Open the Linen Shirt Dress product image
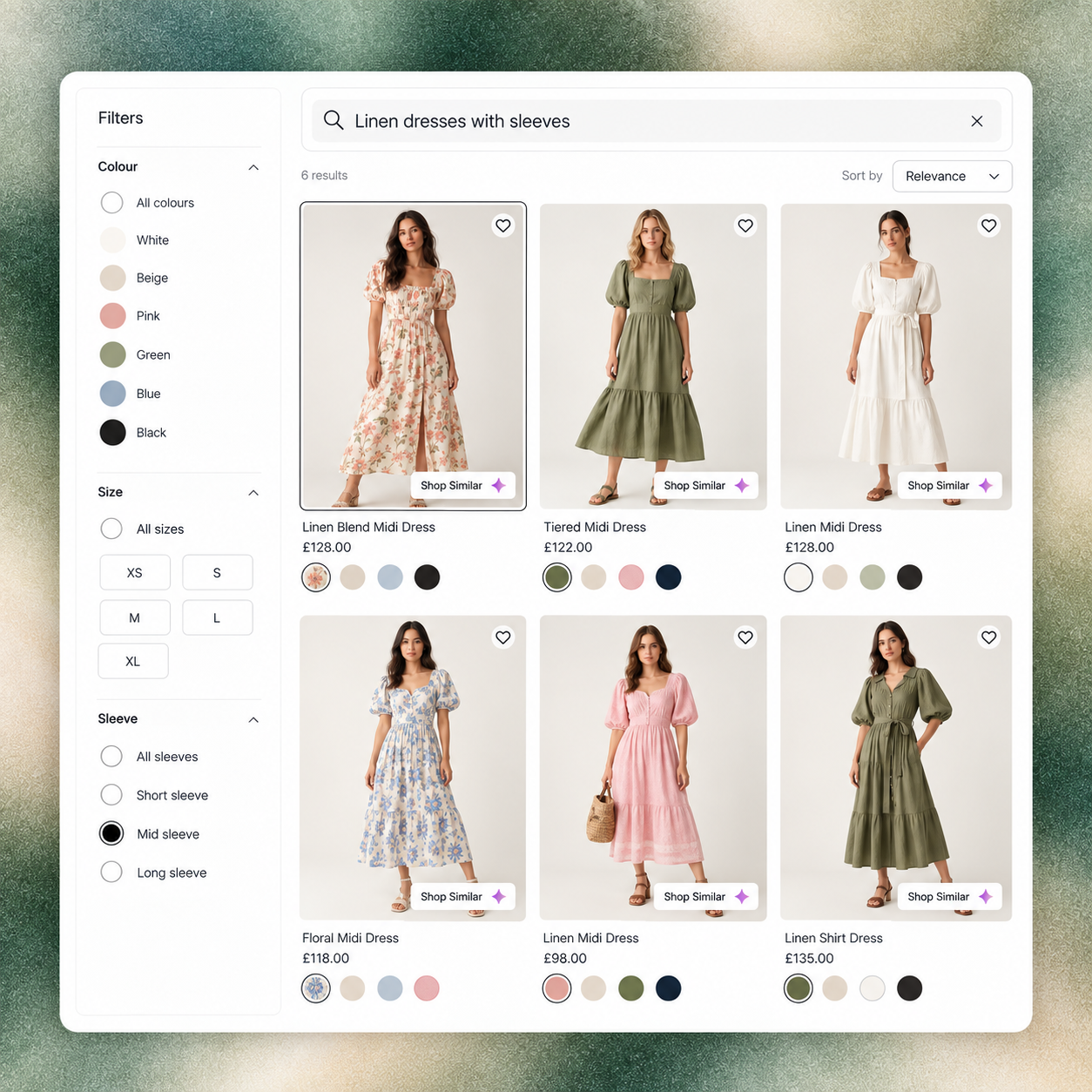 tap(896, 768)
